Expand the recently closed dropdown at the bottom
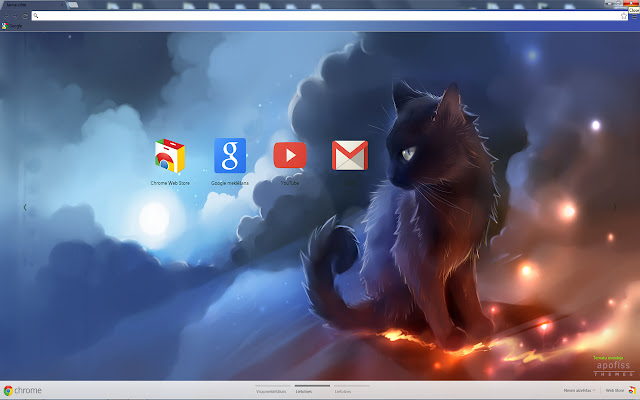Screen dimensions: 640x400 [x=579, y=391]
